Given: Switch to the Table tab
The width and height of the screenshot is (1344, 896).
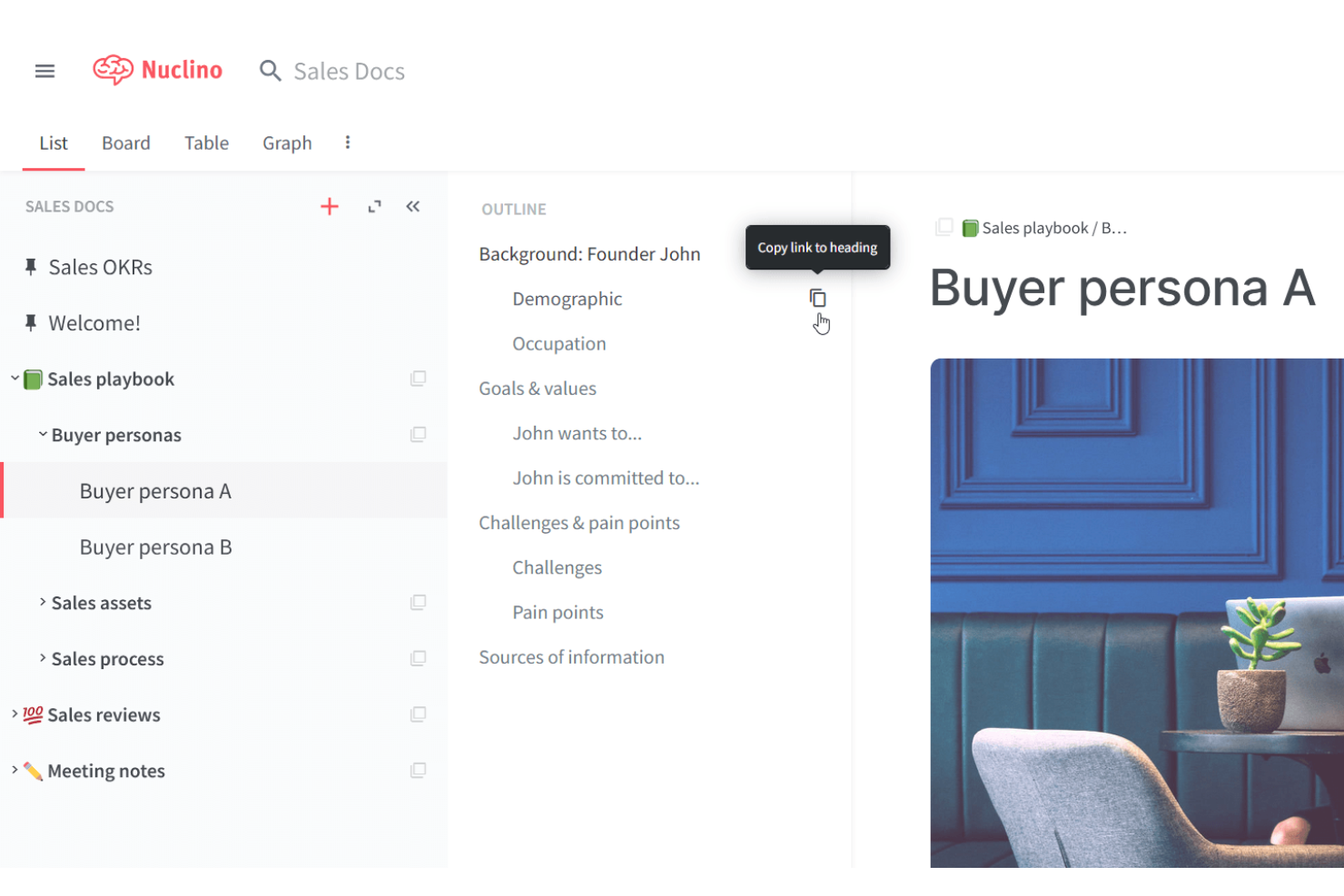Looking at the screenshot, I should click(x=207, y=143).
